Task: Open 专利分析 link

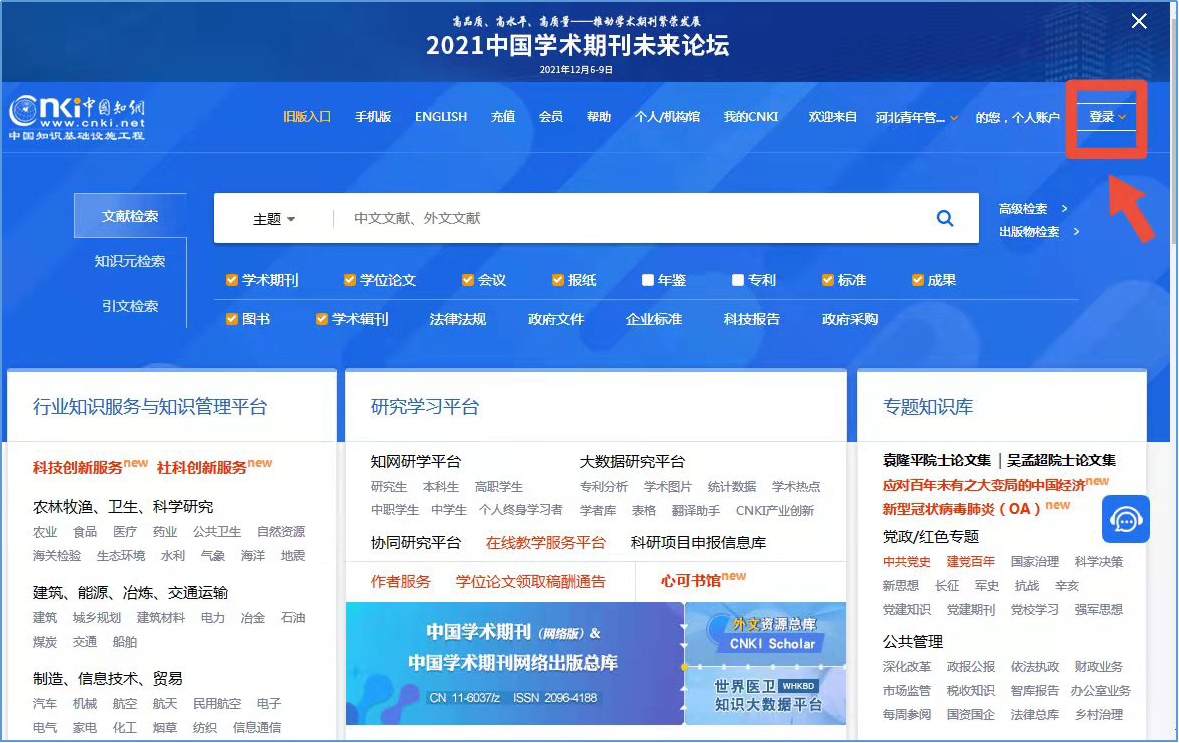Action: (x=603, y=487)
